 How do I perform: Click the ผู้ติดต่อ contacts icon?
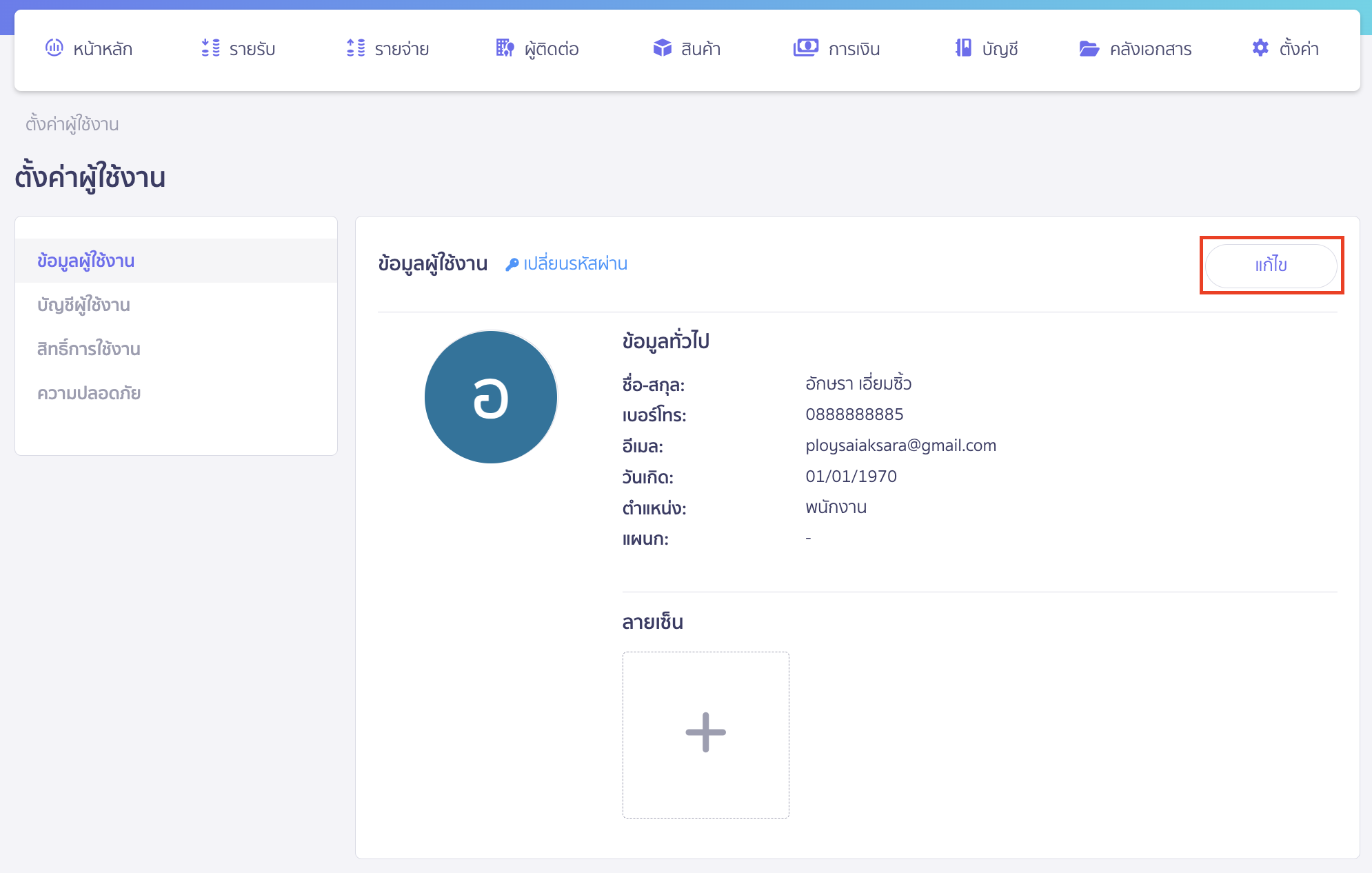point(504,48)
